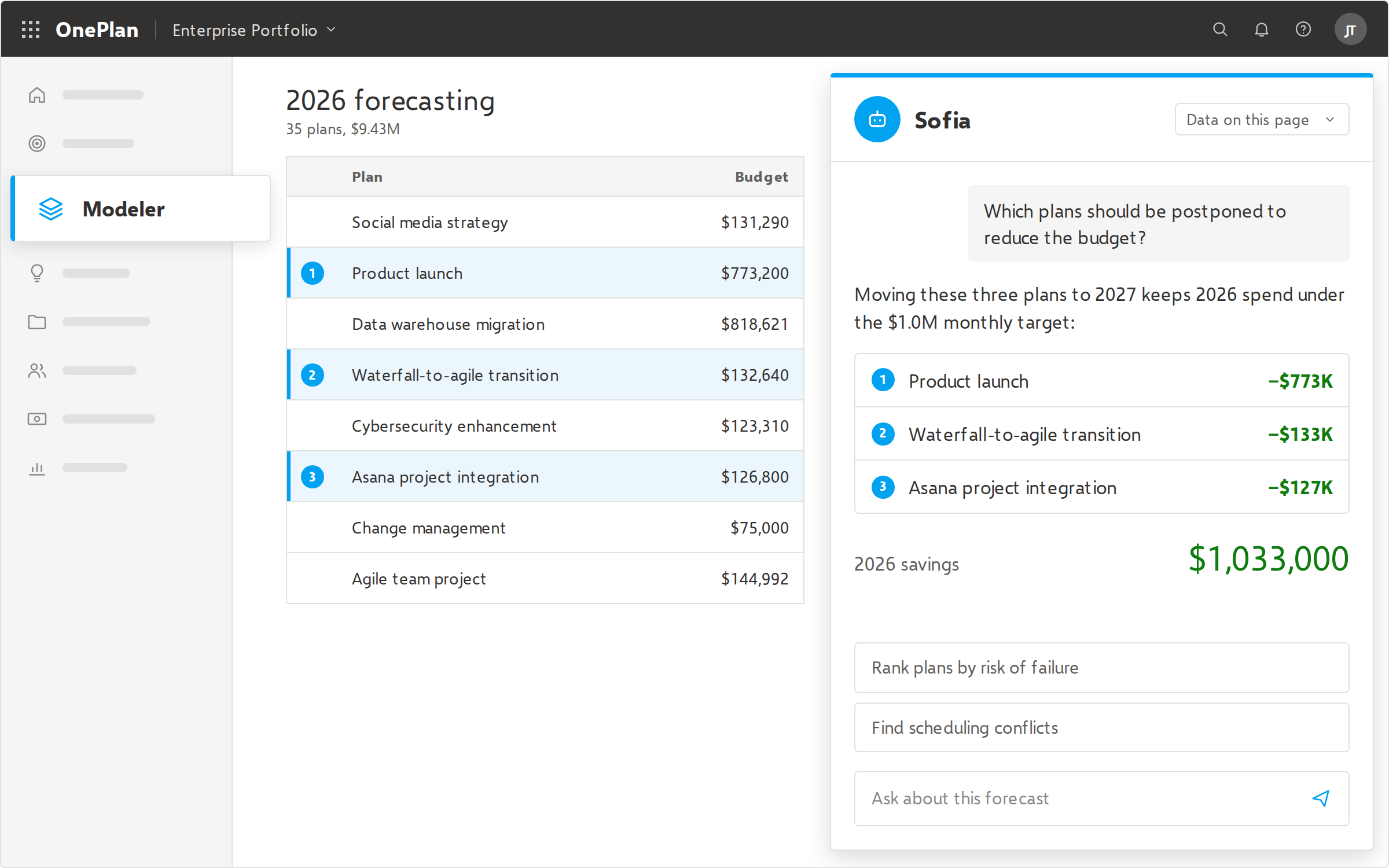Select the Data warehouse migration row
The width and height of the screenshot is (1389, 868).
point(545,324)
